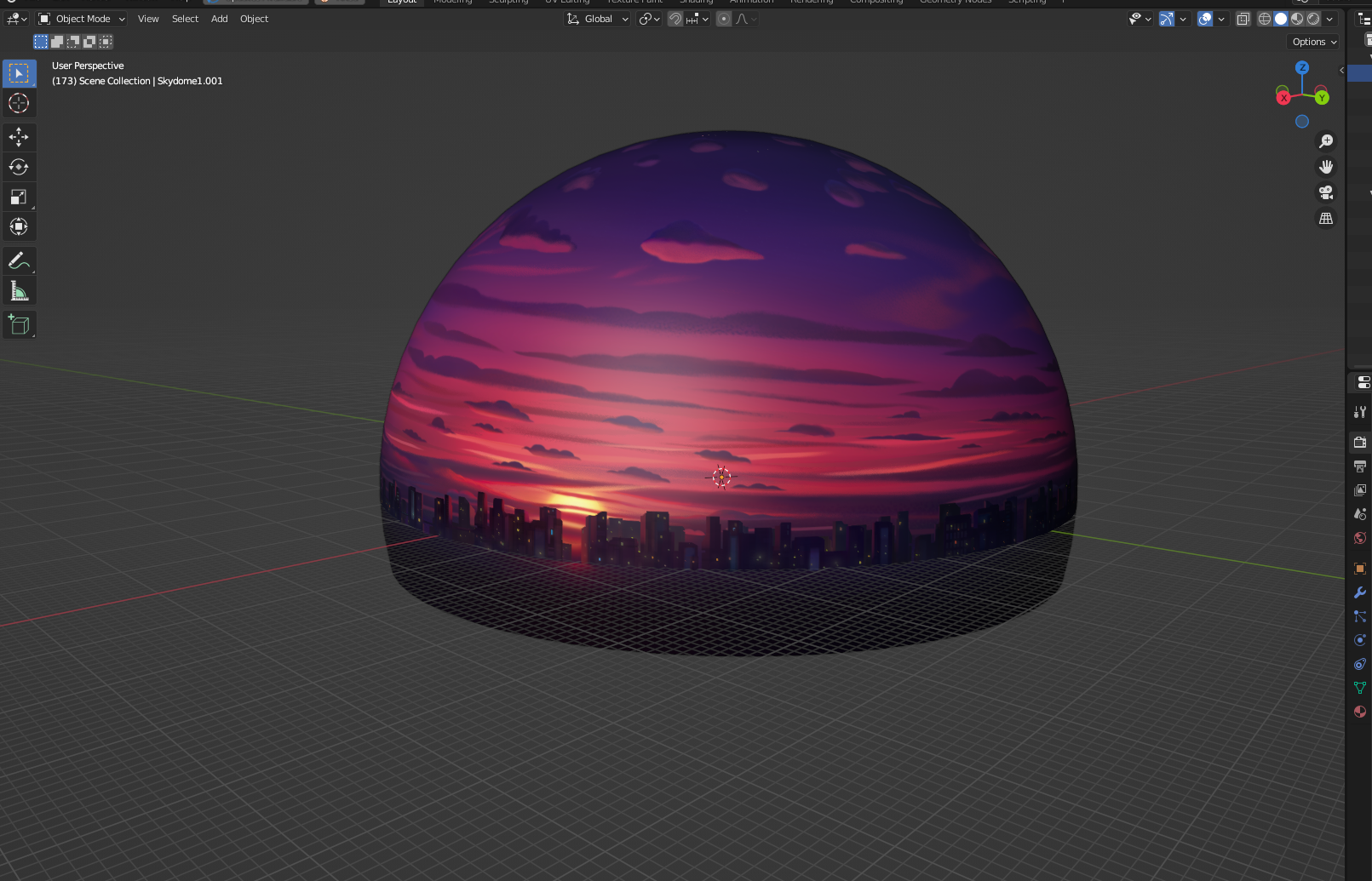Switch to solid viewport shading
This screenshot has height=881, width=1372.
(1281, 19)
